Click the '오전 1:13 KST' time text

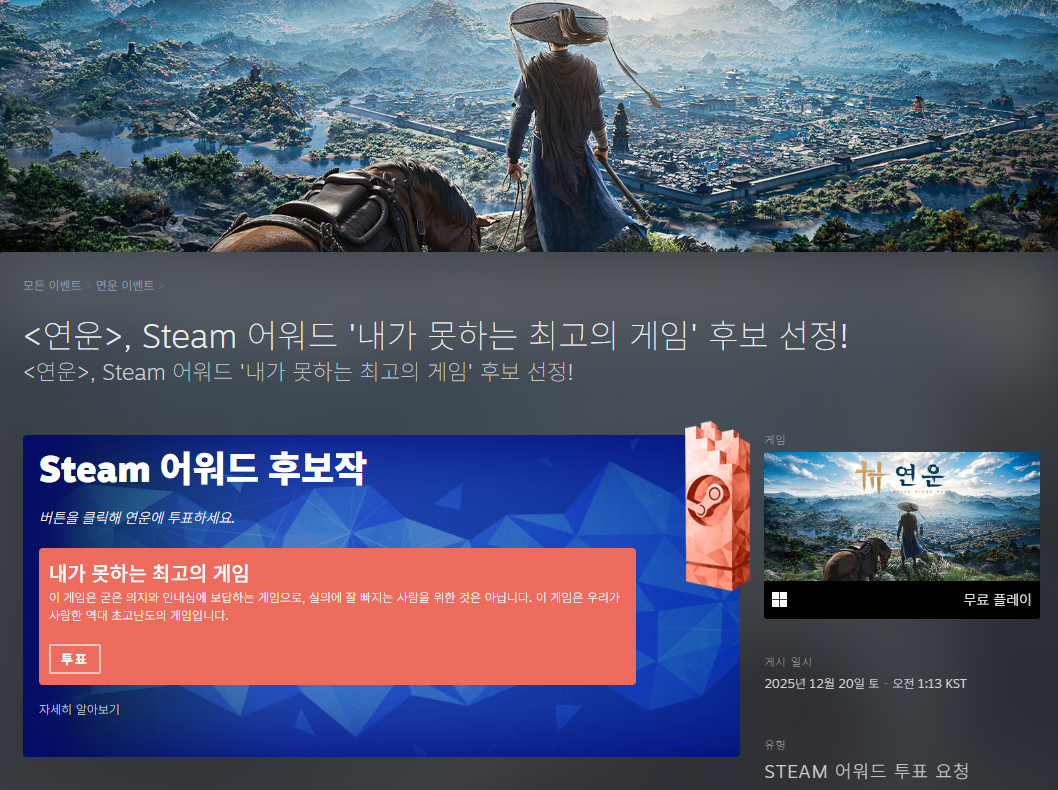(x=929, y=683)
